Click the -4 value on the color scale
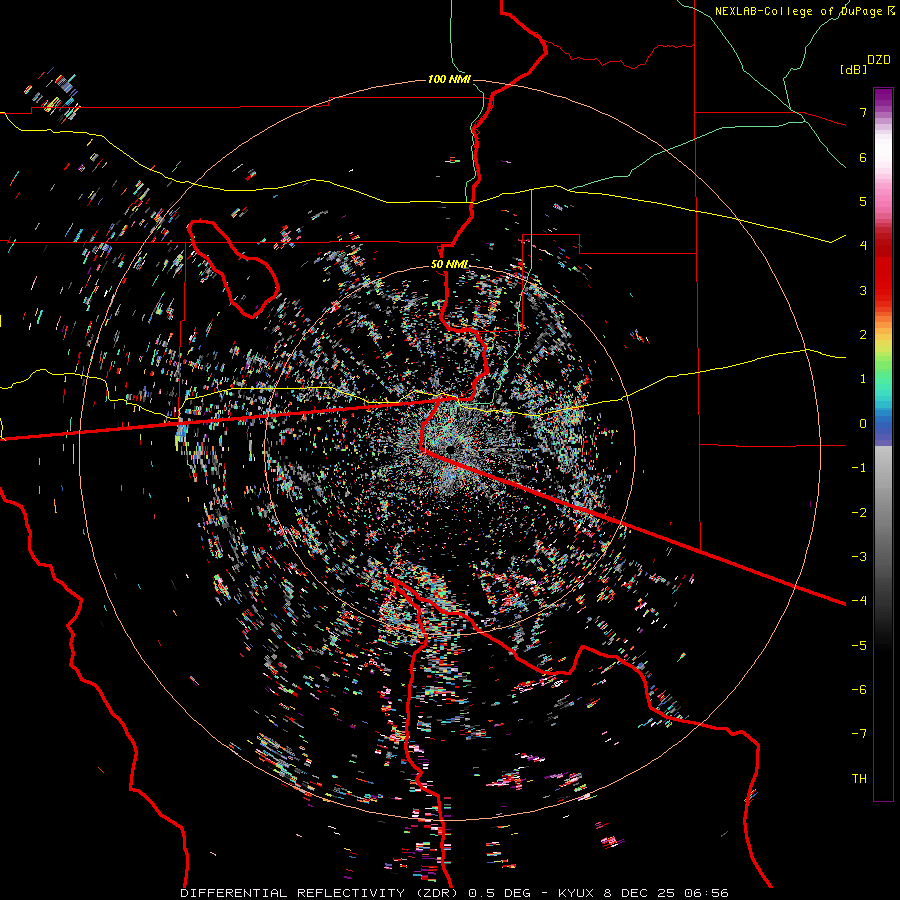 click(x=859, y=600)
